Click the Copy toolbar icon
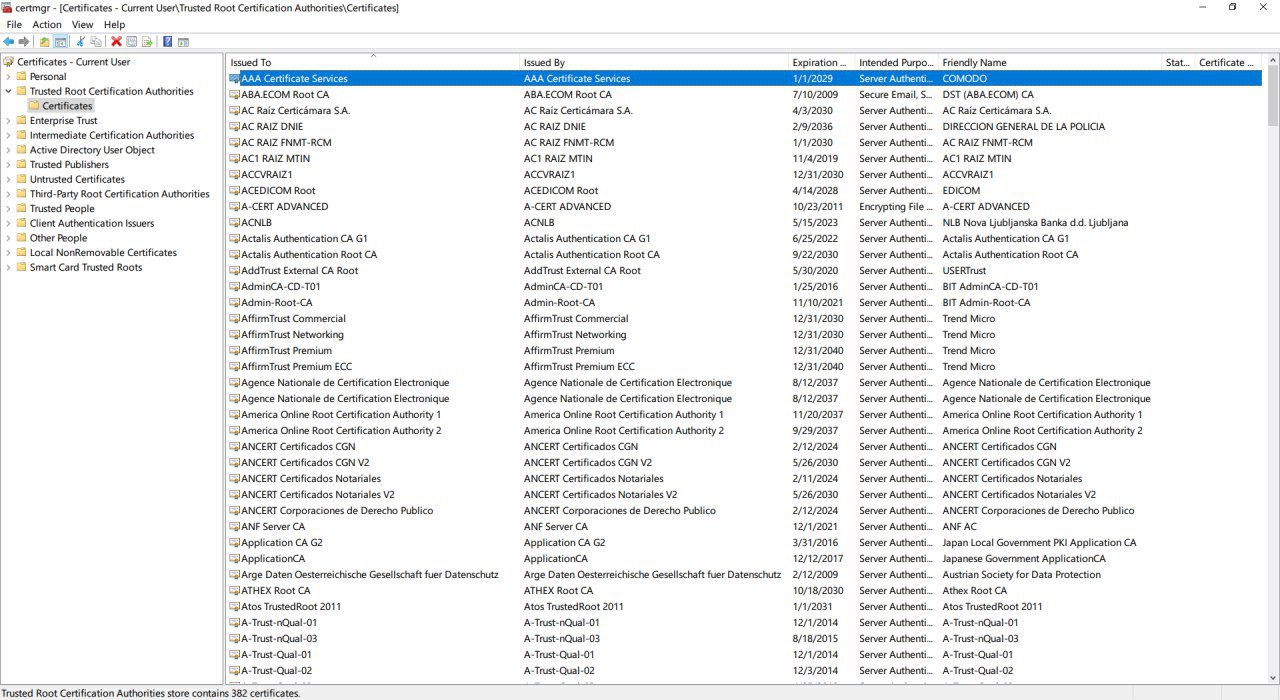Viewport: 1280px width, 700px height. coord(96,42)
